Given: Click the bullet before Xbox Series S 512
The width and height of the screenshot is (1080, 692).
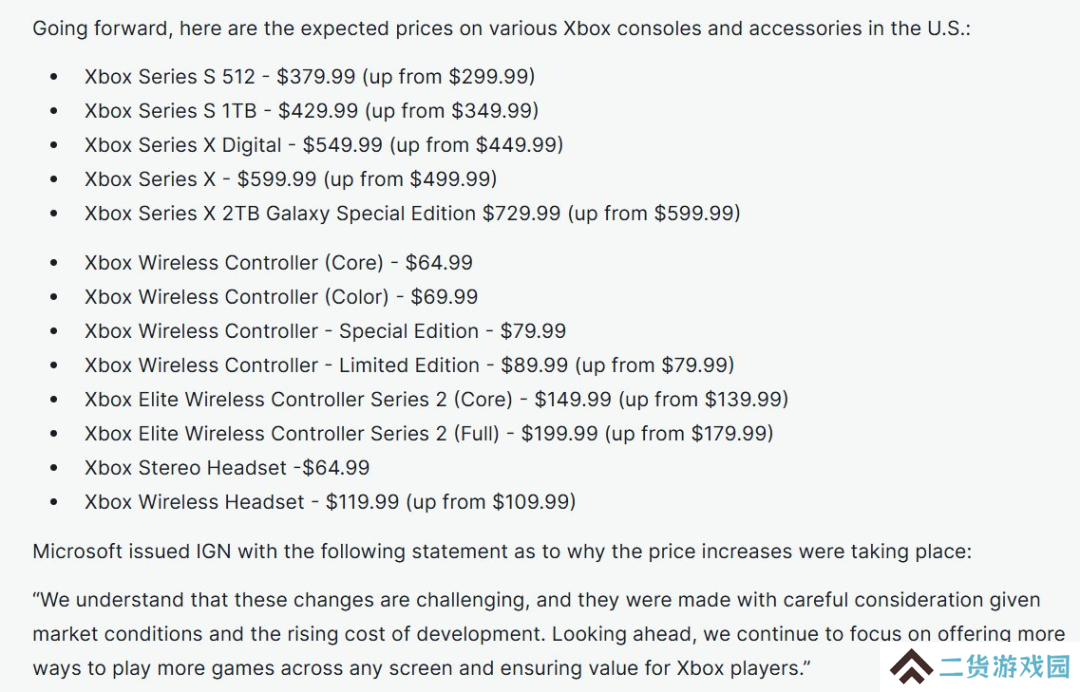Looking at the screenshot, I should [x=54, y=76].
